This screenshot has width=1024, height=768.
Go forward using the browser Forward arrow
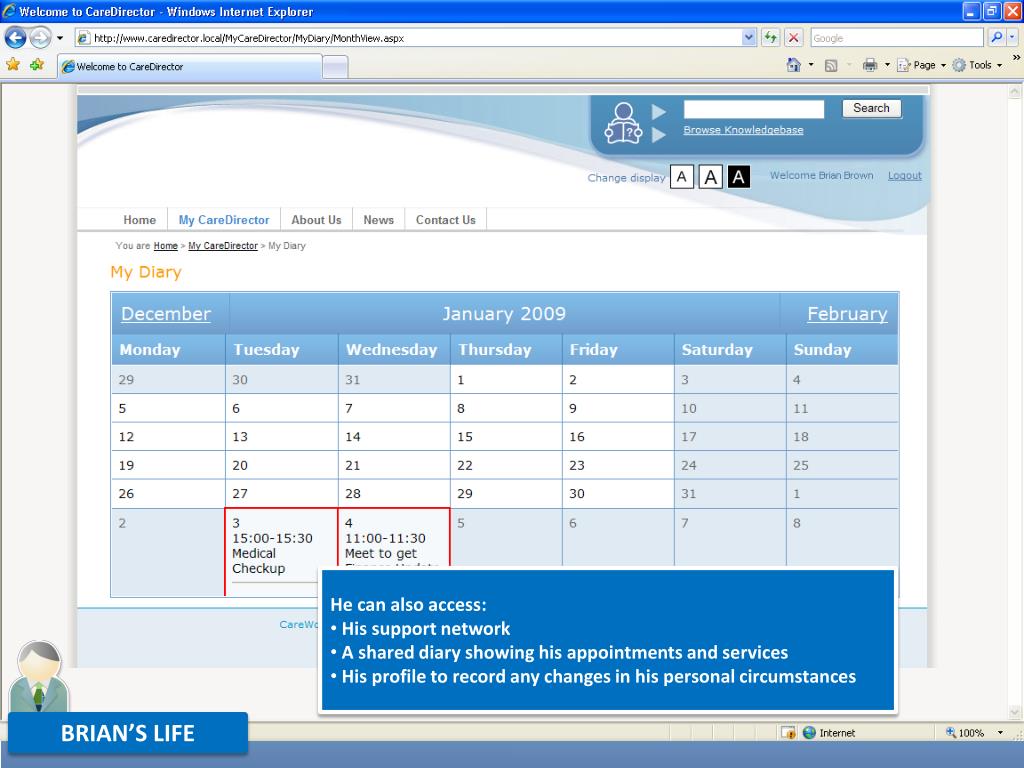[x=40, y=38]
